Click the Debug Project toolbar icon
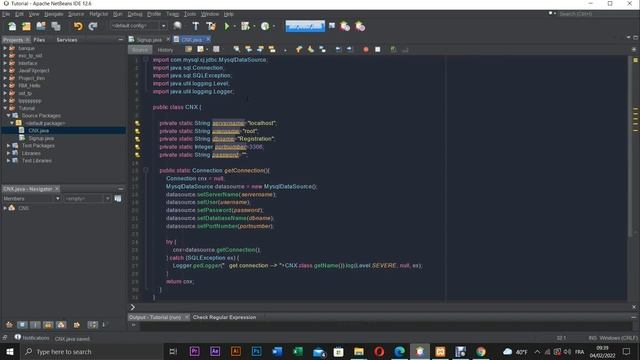 (245, 27)
